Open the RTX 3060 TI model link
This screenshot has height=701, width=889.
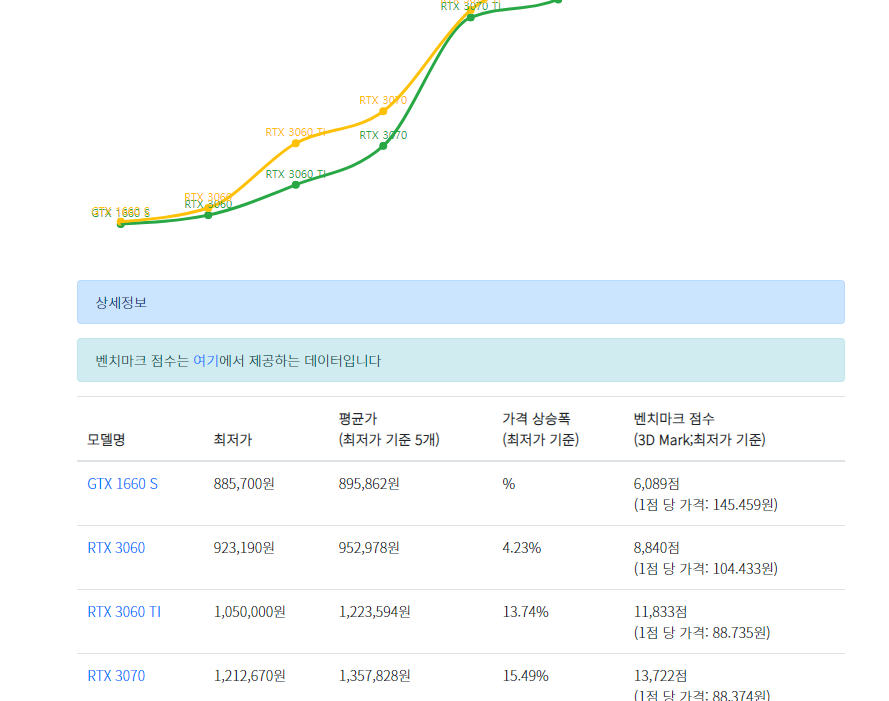[x=124, y=612]
